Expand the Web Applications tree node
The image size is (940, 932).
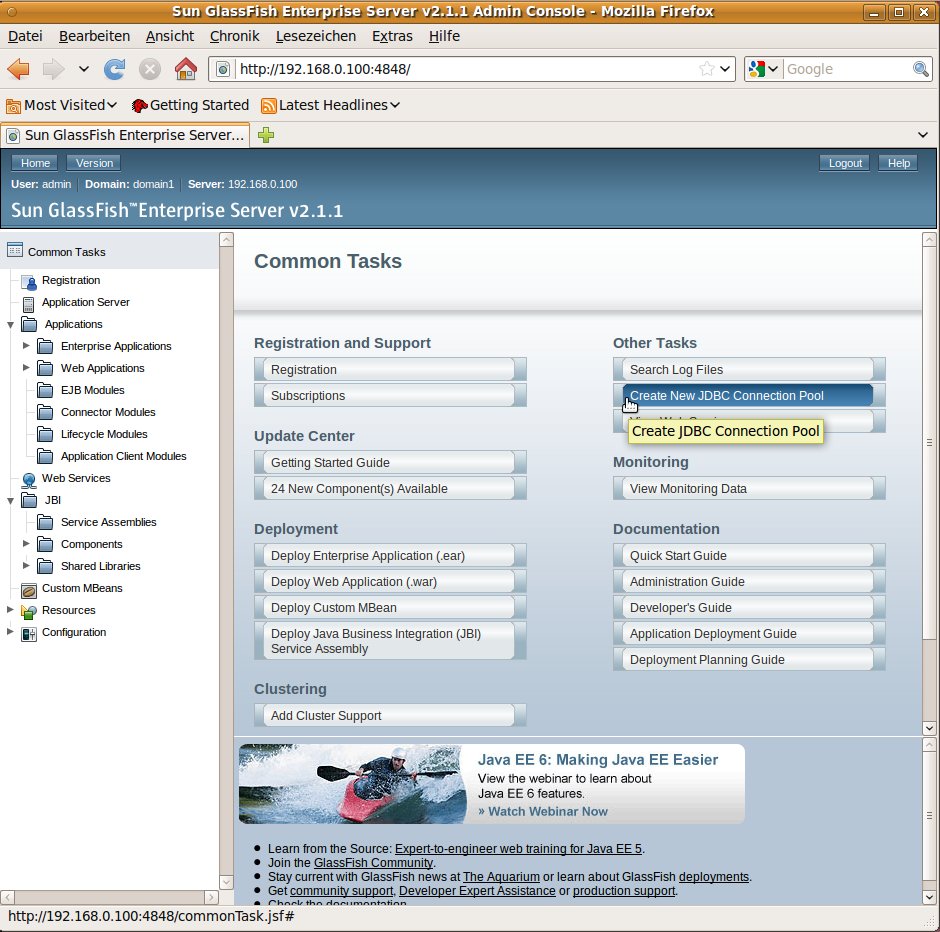(x=26, y=368)
